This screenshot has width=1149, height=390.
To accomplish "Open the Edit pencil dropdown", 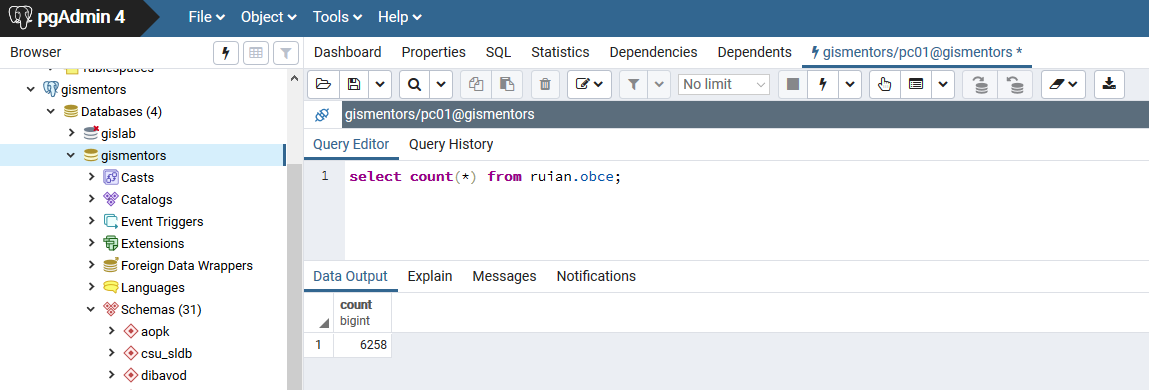I will tap(589, 84).
